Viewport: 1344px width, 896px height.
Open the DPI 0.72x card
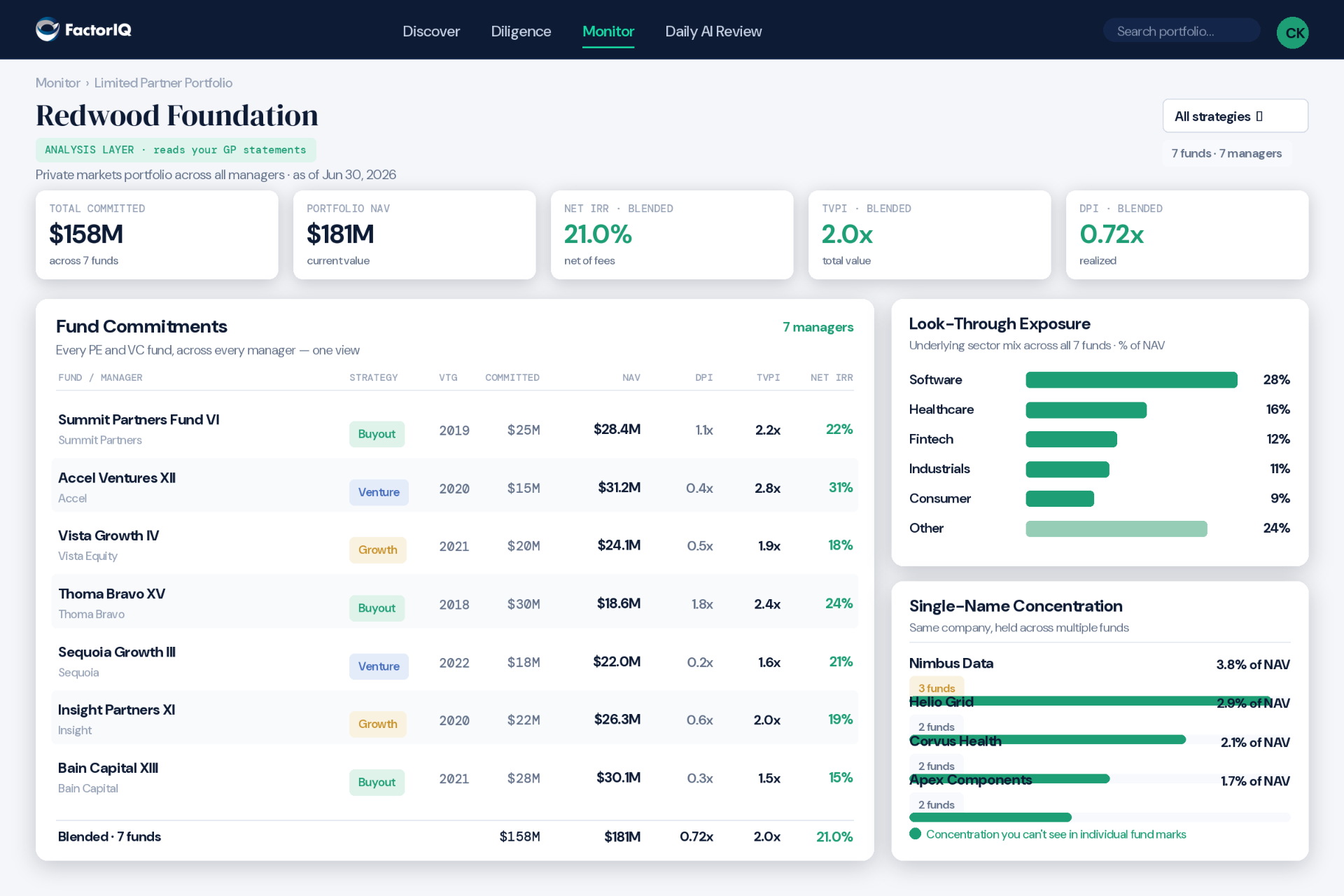click(1187, 234)
